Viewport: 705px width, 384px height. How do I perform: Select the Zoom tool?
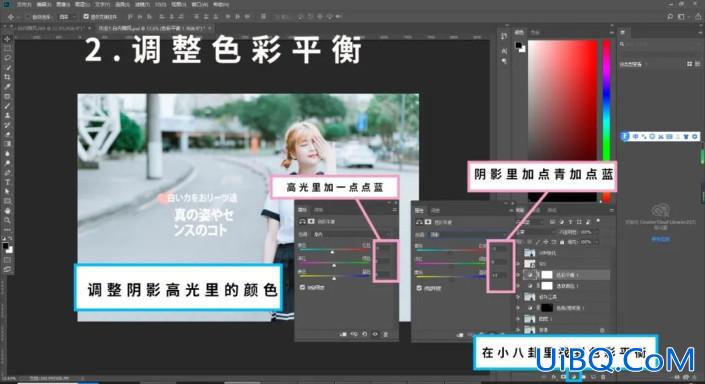click(x=7, y=220)
